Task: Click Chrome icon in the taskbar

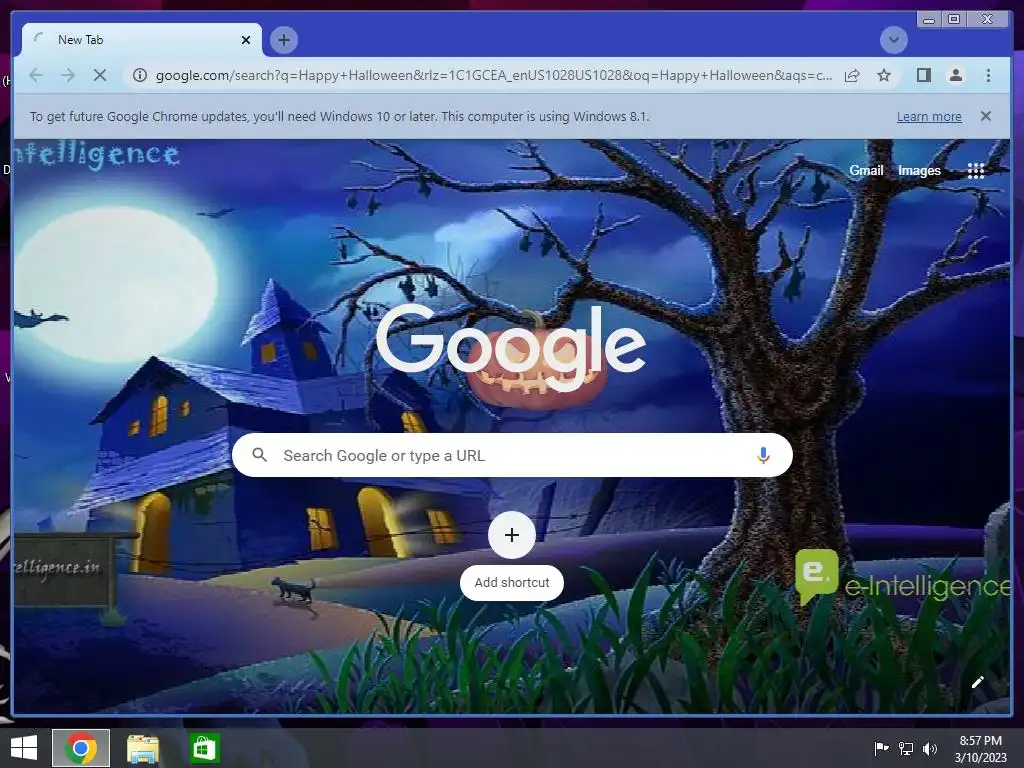Action: [x=81, y=748]
